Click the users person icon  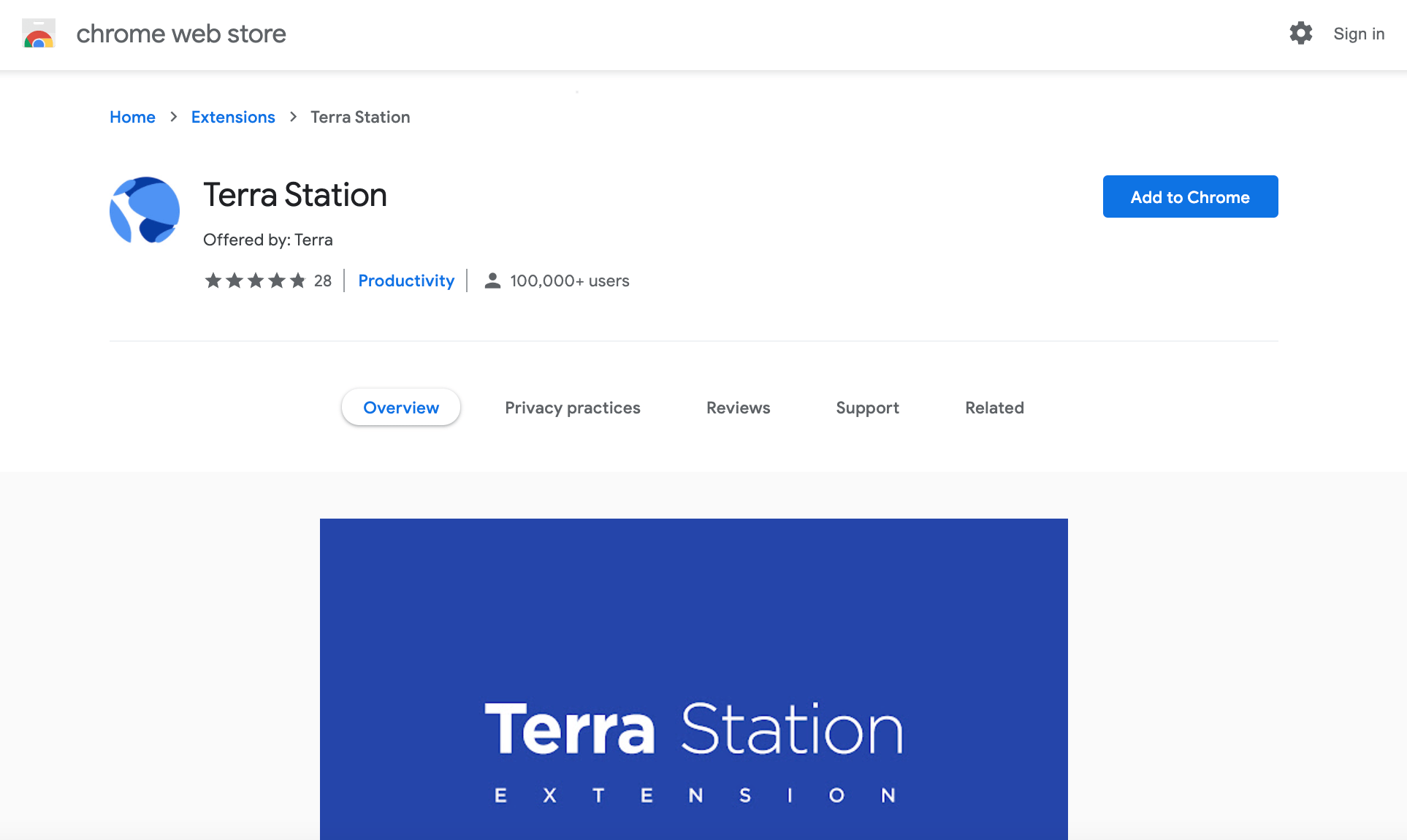click(x=492, y=280)
